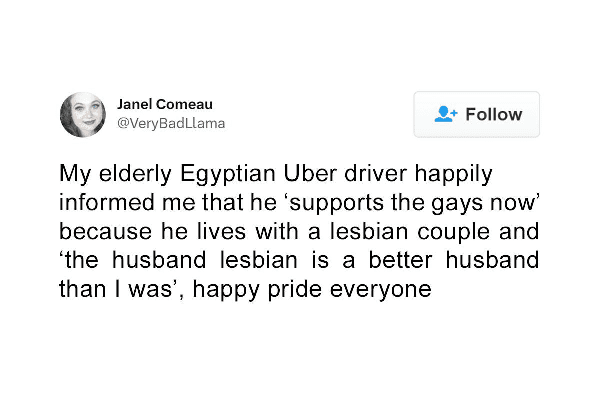Click the @VeryBadLlama handle
This screenshot has width=600, height=400.
(170, 124)
